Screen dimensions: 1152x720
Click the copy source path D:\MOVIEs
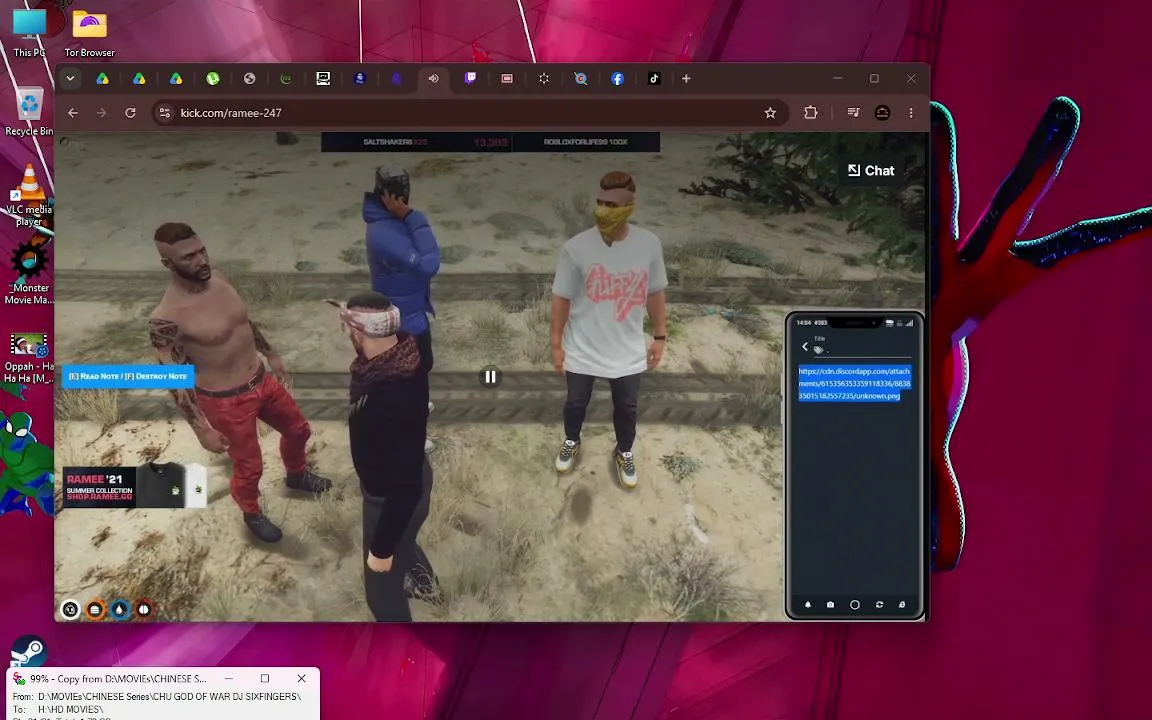click(170, 696)
